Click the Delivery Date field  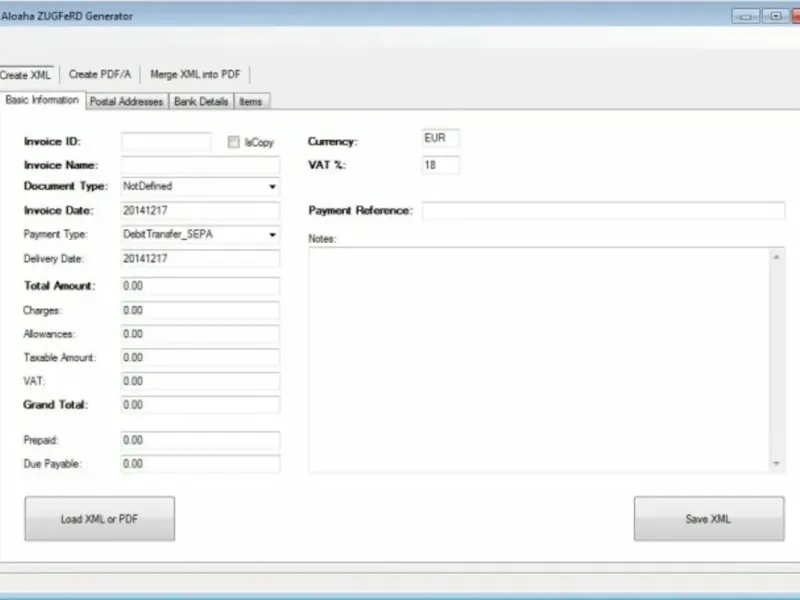[201, 259]
